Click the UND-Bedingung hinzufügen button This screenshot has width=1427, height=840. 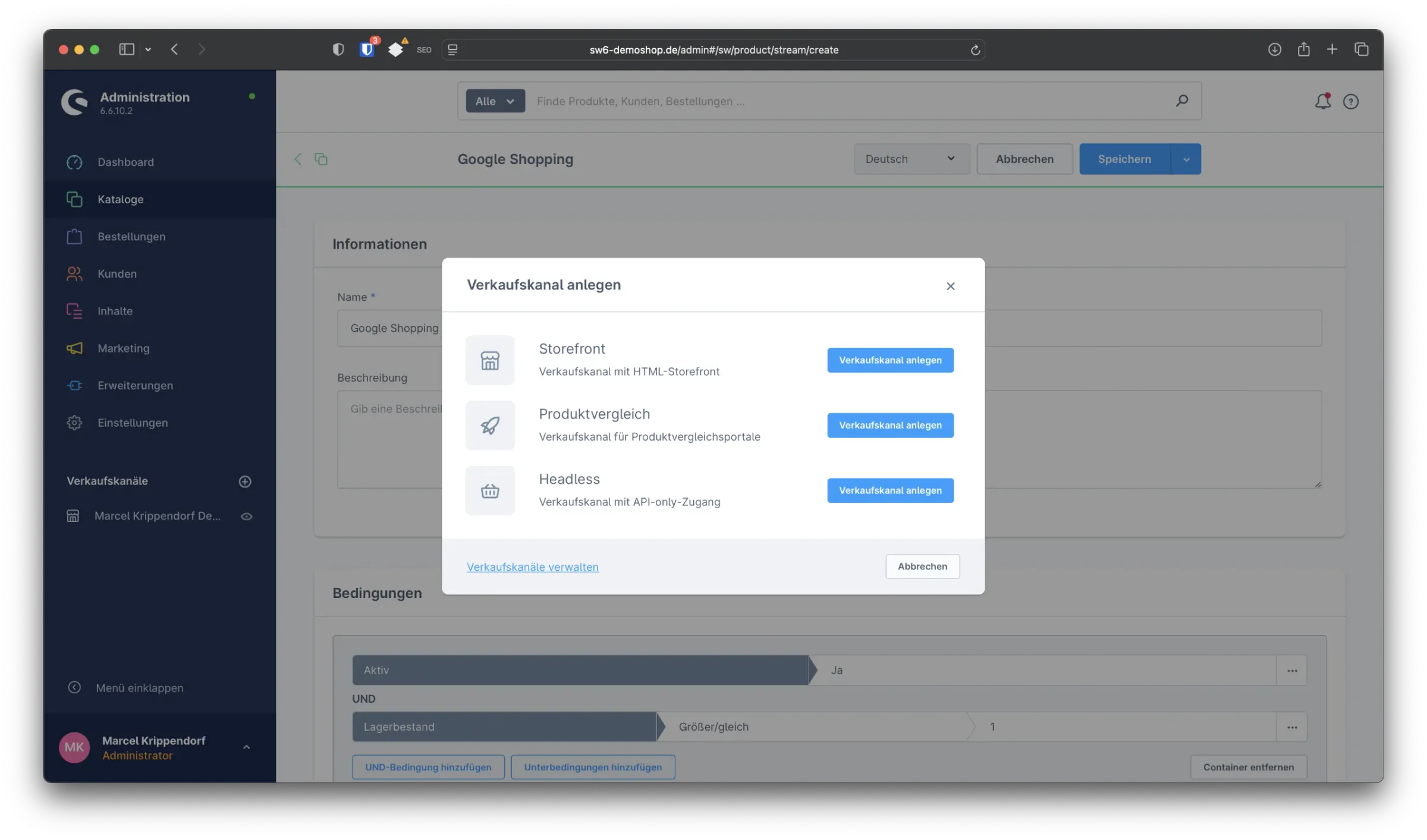428,767
